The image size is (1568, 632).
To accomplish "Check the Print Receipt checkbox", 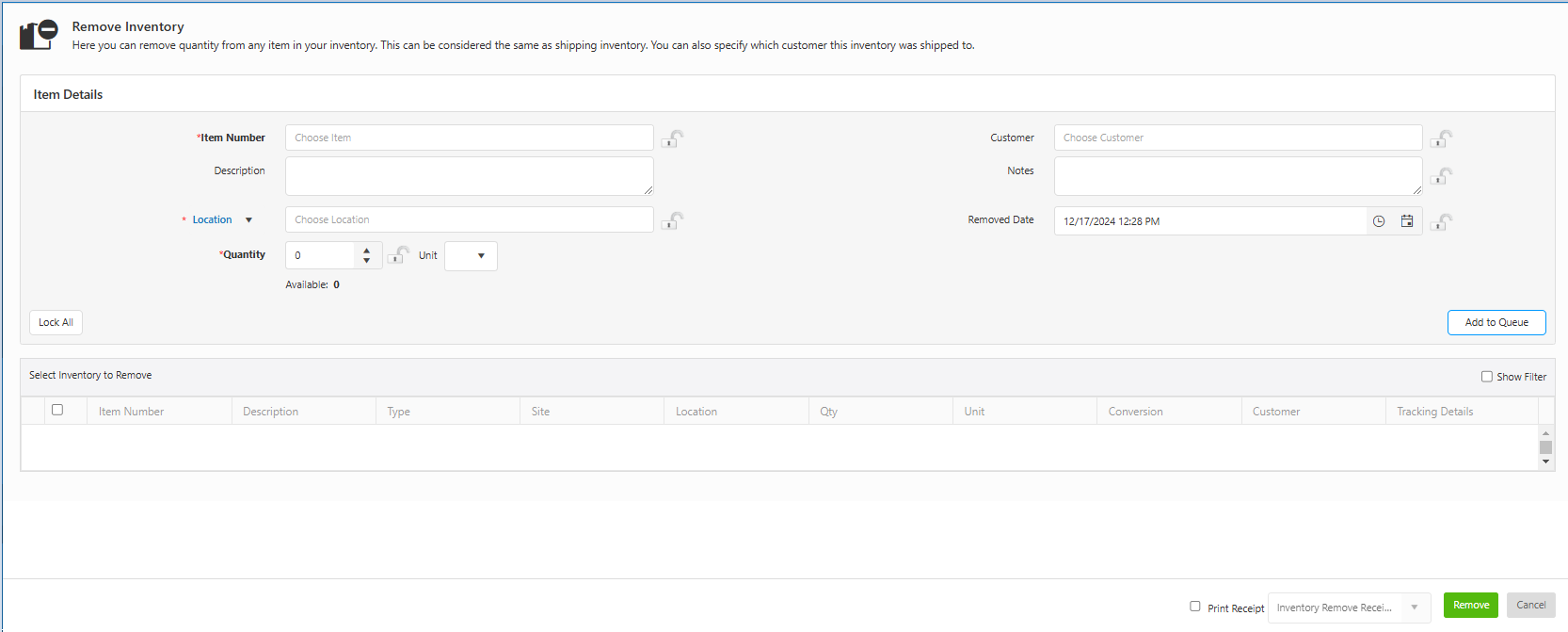I will point(1195,607).
